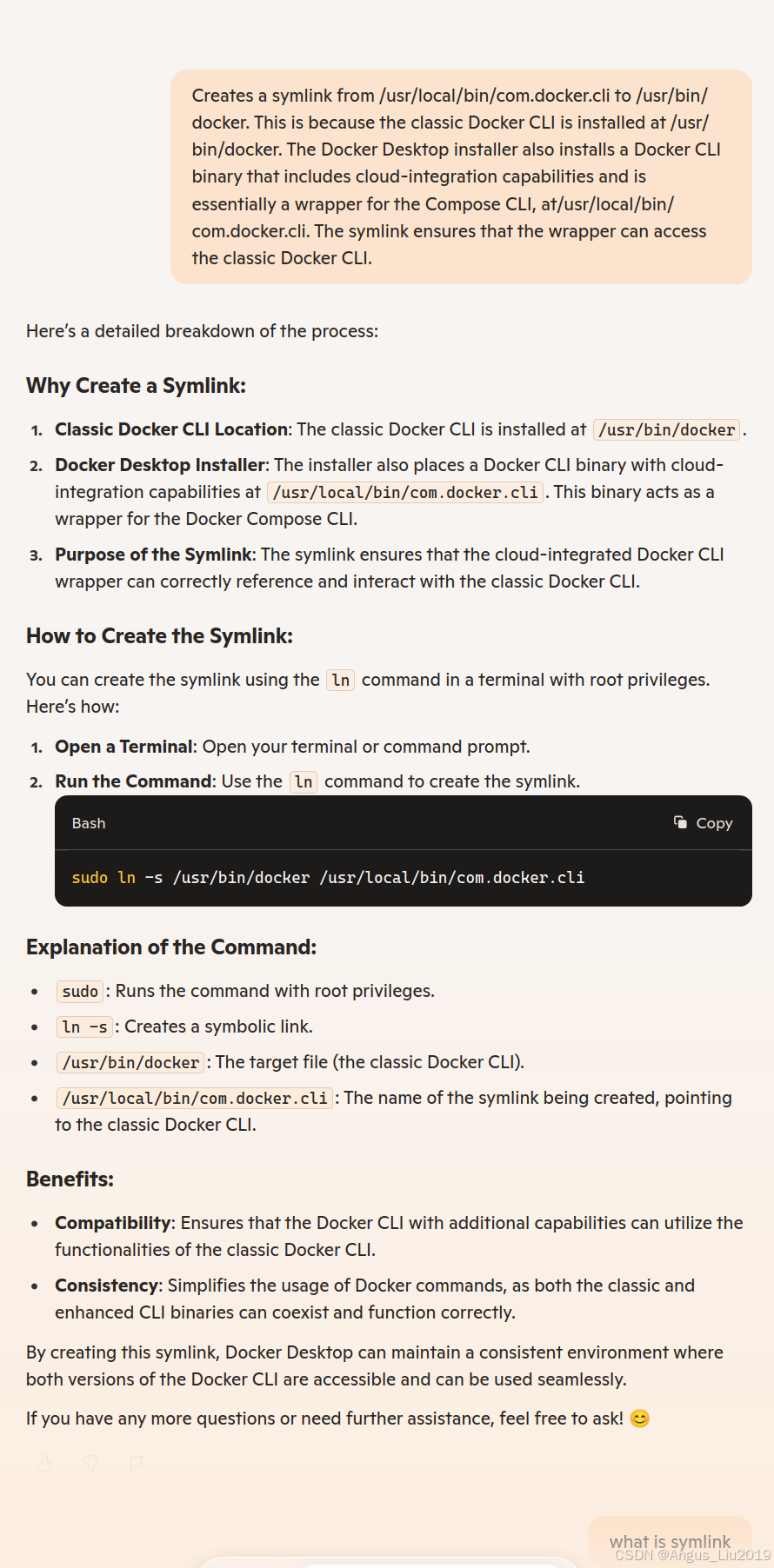The width and height of the screenshot is (774, 1568).
Task: Click the ln chip near Run the Command
Action: pos(303,781)
